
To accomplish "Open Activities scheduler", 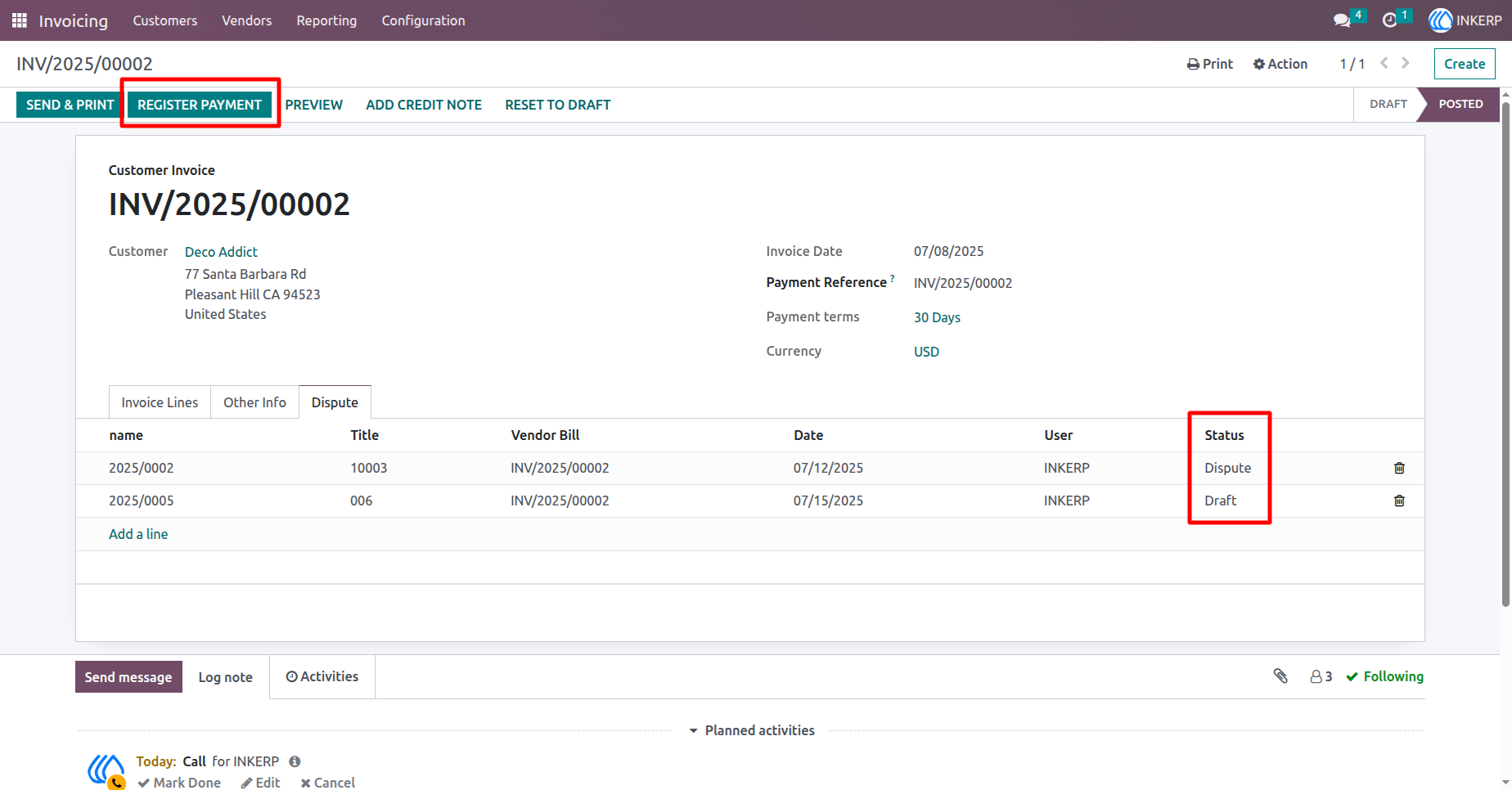I will click(322, 676).
